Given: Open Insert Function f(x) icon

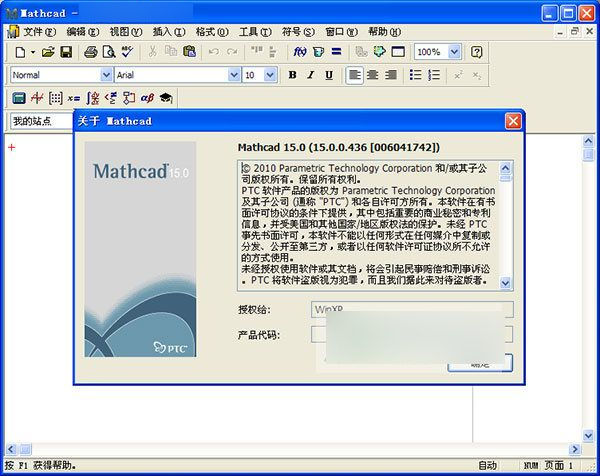Looking at the screenshot, I should (300, 52).
